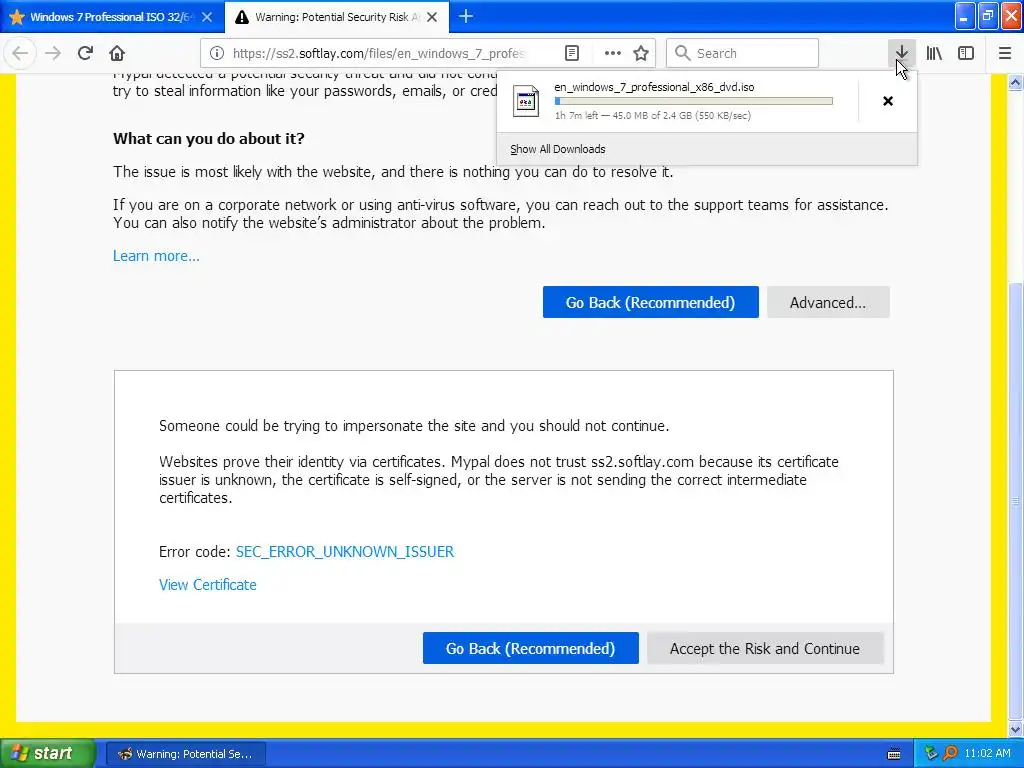1024x768 pixels.
Task: Click scrollbar down arrow
Action: pyautogui.click(x=1015, y=729)
